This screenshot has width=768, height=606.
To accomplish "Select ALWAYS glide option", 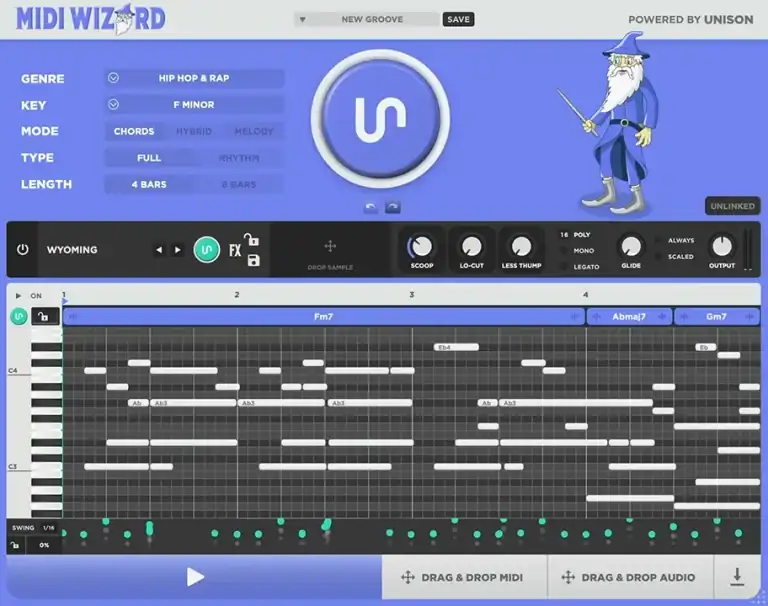I will point(681,241).
